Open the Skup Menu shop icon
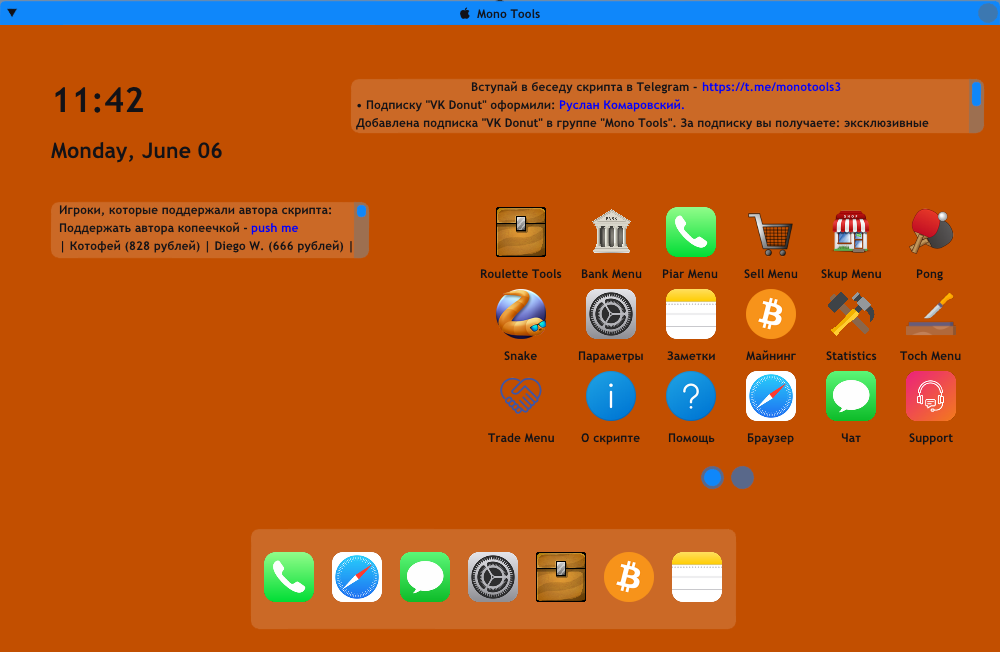 pyautogui.click(x=851, y=232)
